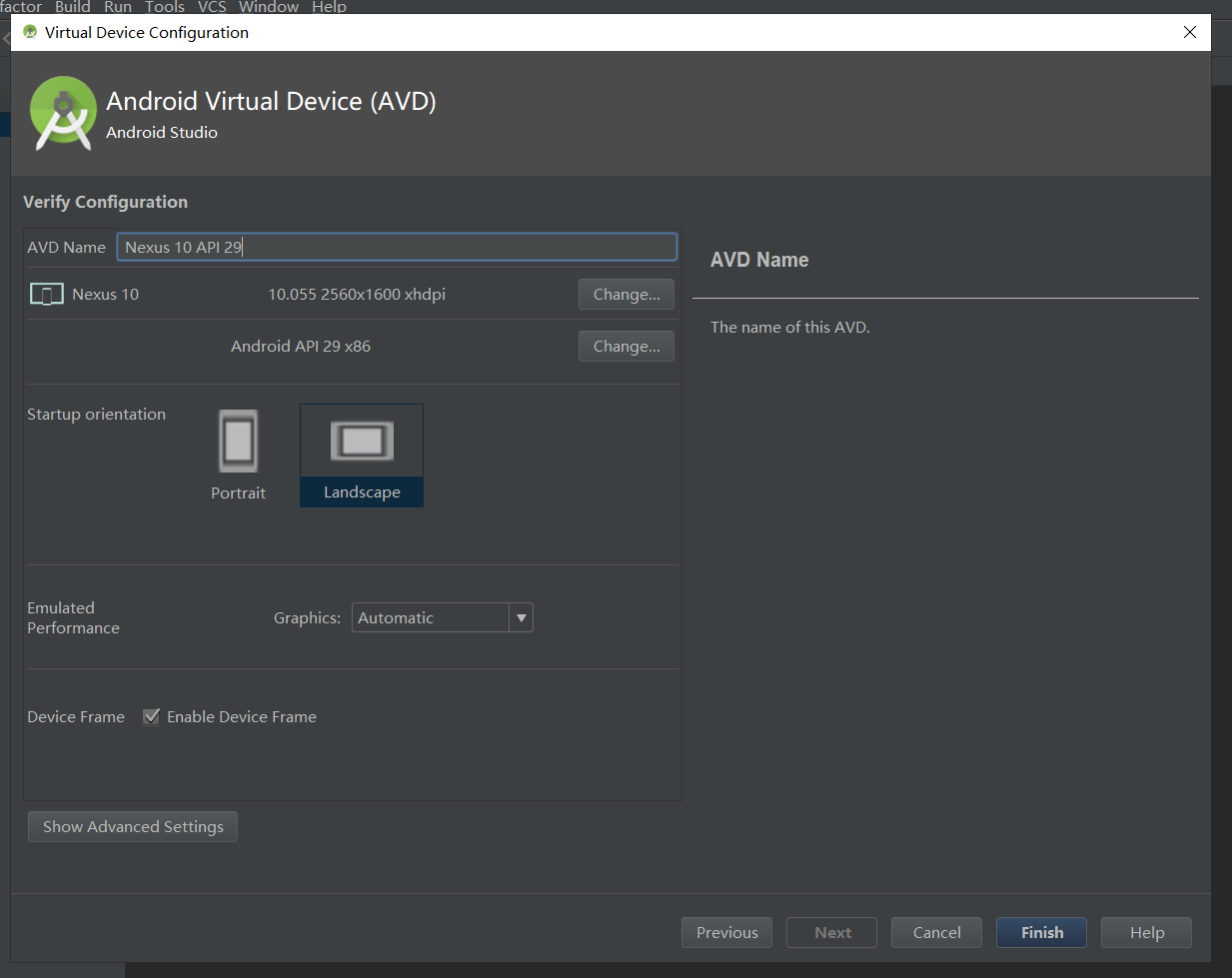
Task: Click the 'Startup orientation' label
Action: [97, 415]
